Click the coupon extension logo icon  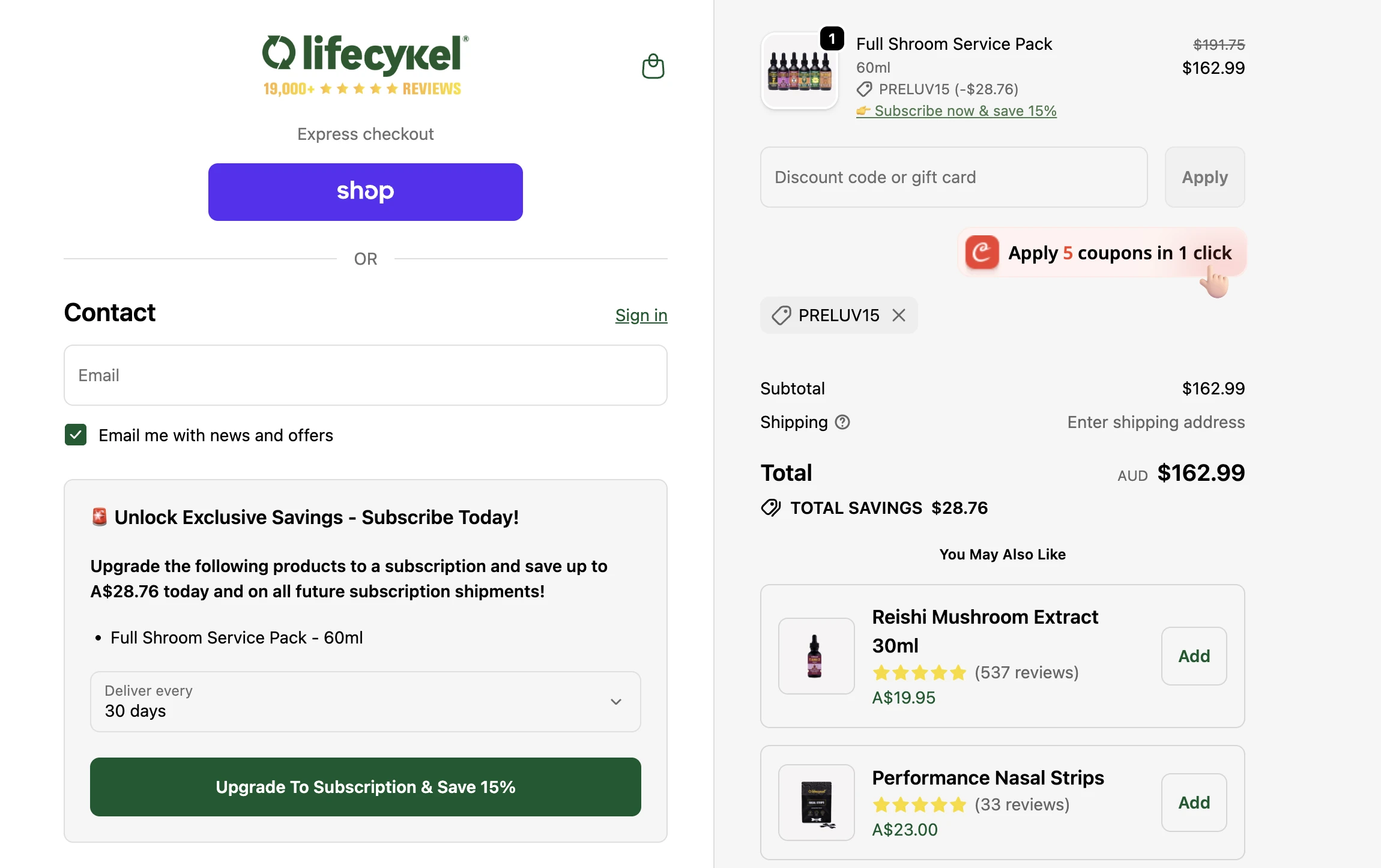coord(982,252)
